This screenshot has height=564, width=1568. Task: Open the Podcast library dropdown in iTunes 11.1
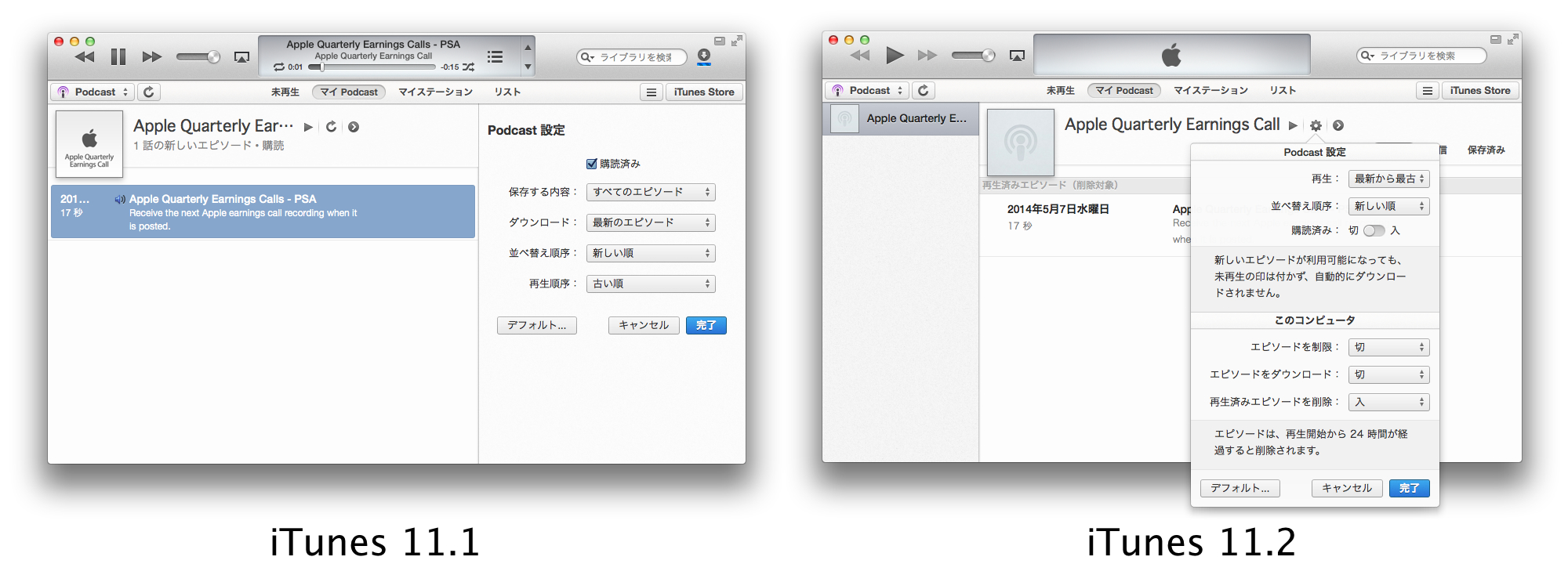[x=93, y=92]
